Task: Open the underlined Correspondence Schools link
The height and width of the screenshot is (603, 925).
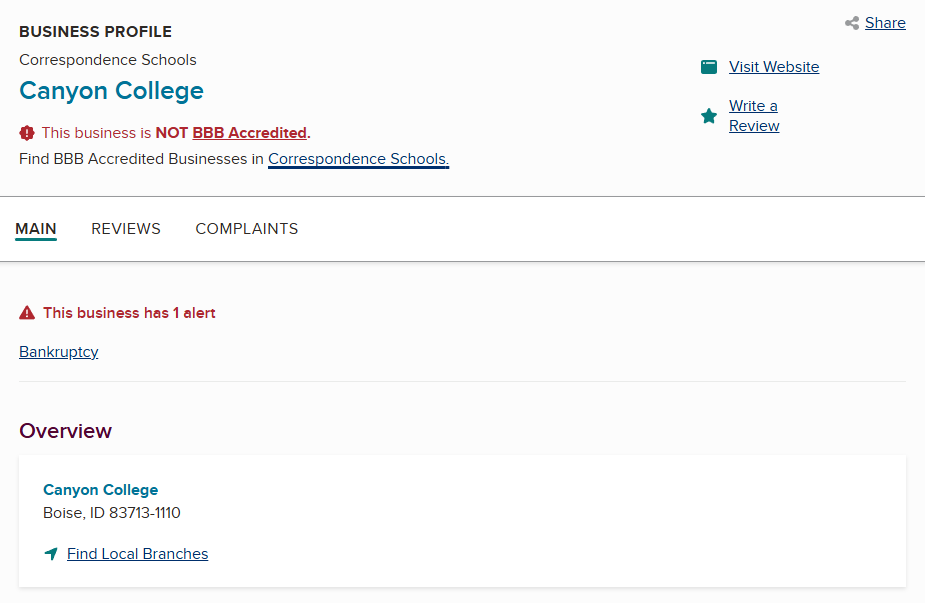Action: point(358,159)
